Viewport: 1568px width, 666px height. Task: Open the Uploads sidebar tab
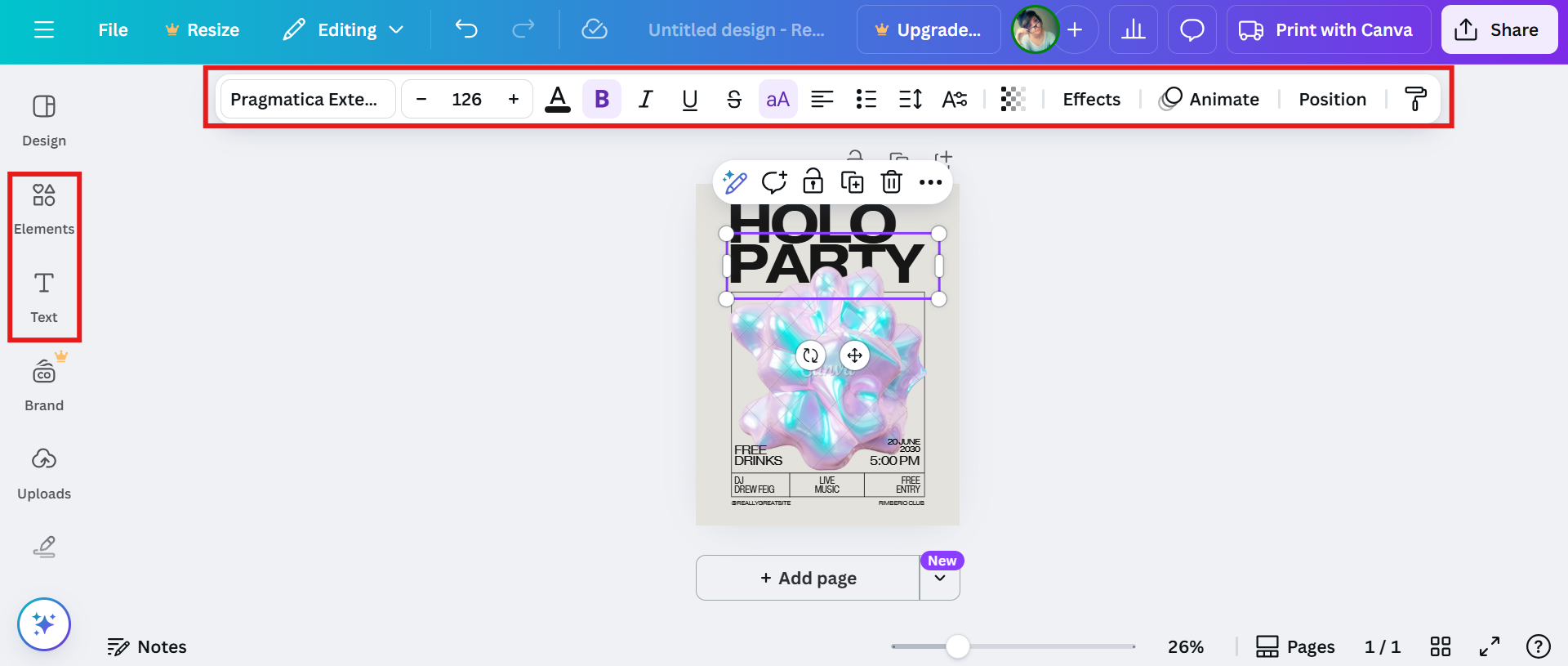(x=44, y=474)
